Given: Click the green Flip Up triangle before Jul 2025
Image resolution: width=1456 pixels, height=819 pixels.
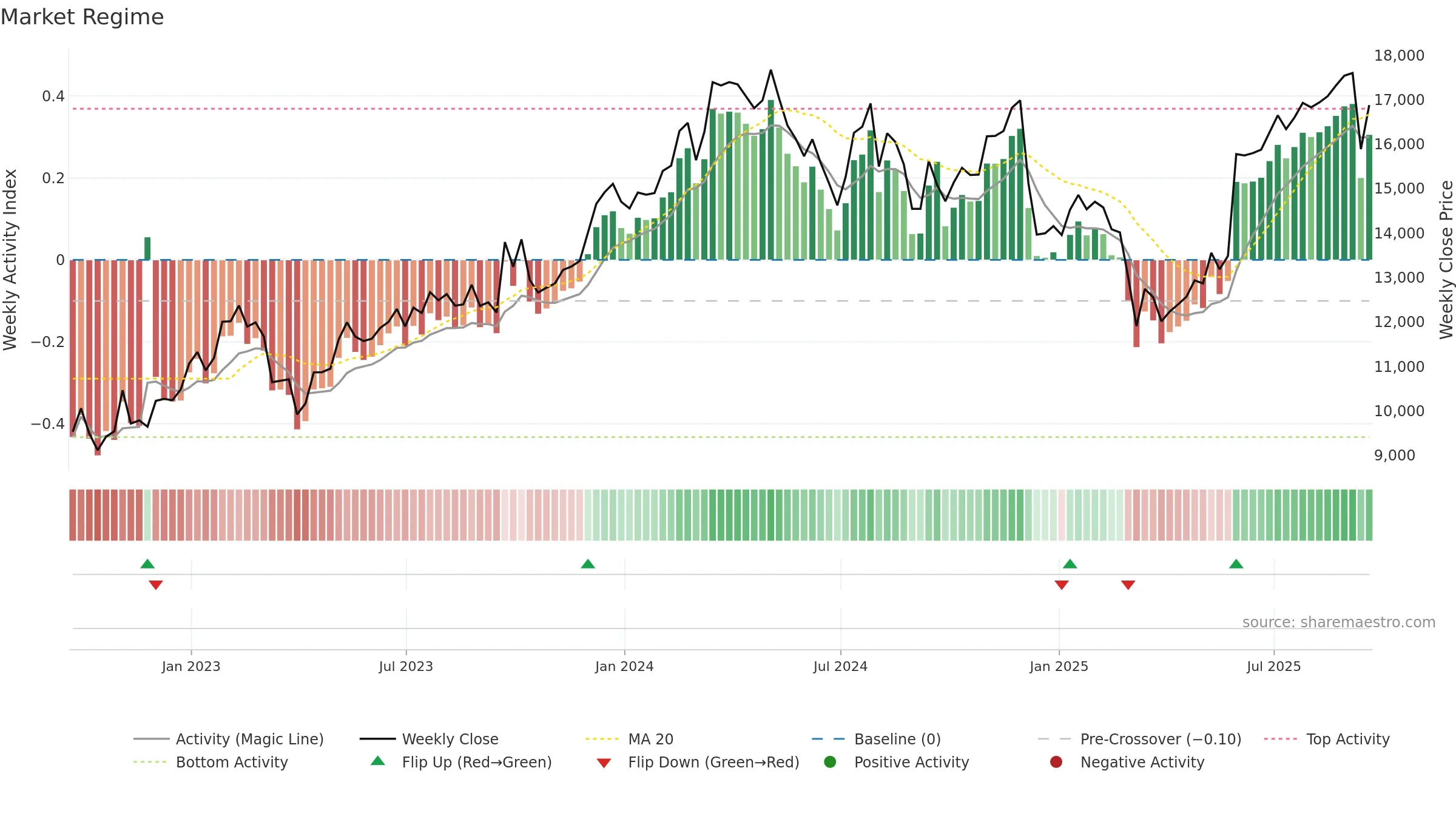Looking at the screenshot, I should click(x=1236, y=564).
